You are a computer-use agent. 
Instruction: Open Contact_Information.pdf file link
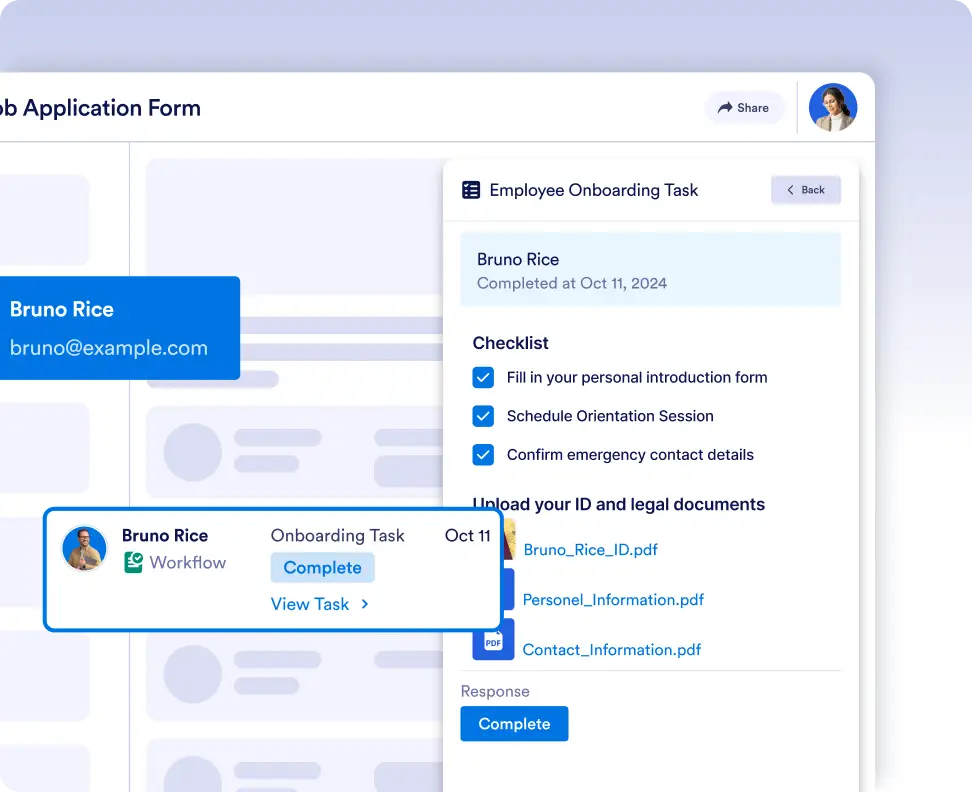[611, 650]
